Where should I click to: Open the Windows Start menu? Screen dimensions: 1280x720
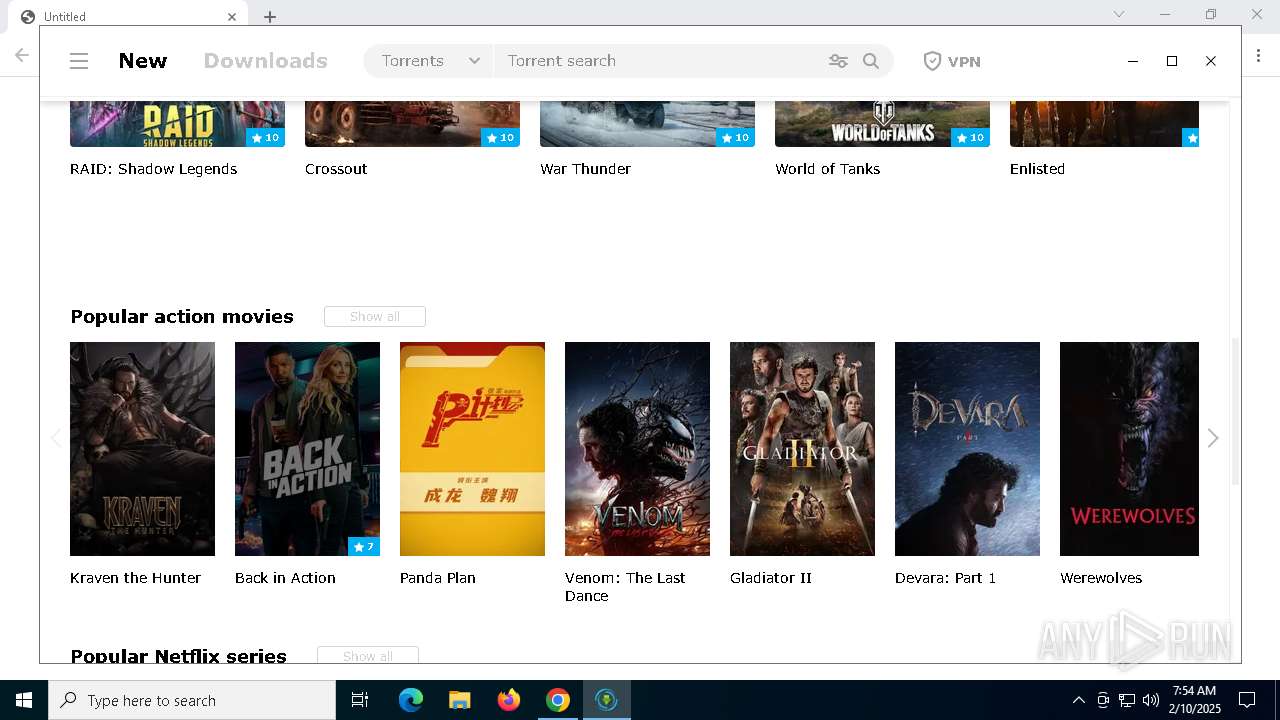(24, 700)
